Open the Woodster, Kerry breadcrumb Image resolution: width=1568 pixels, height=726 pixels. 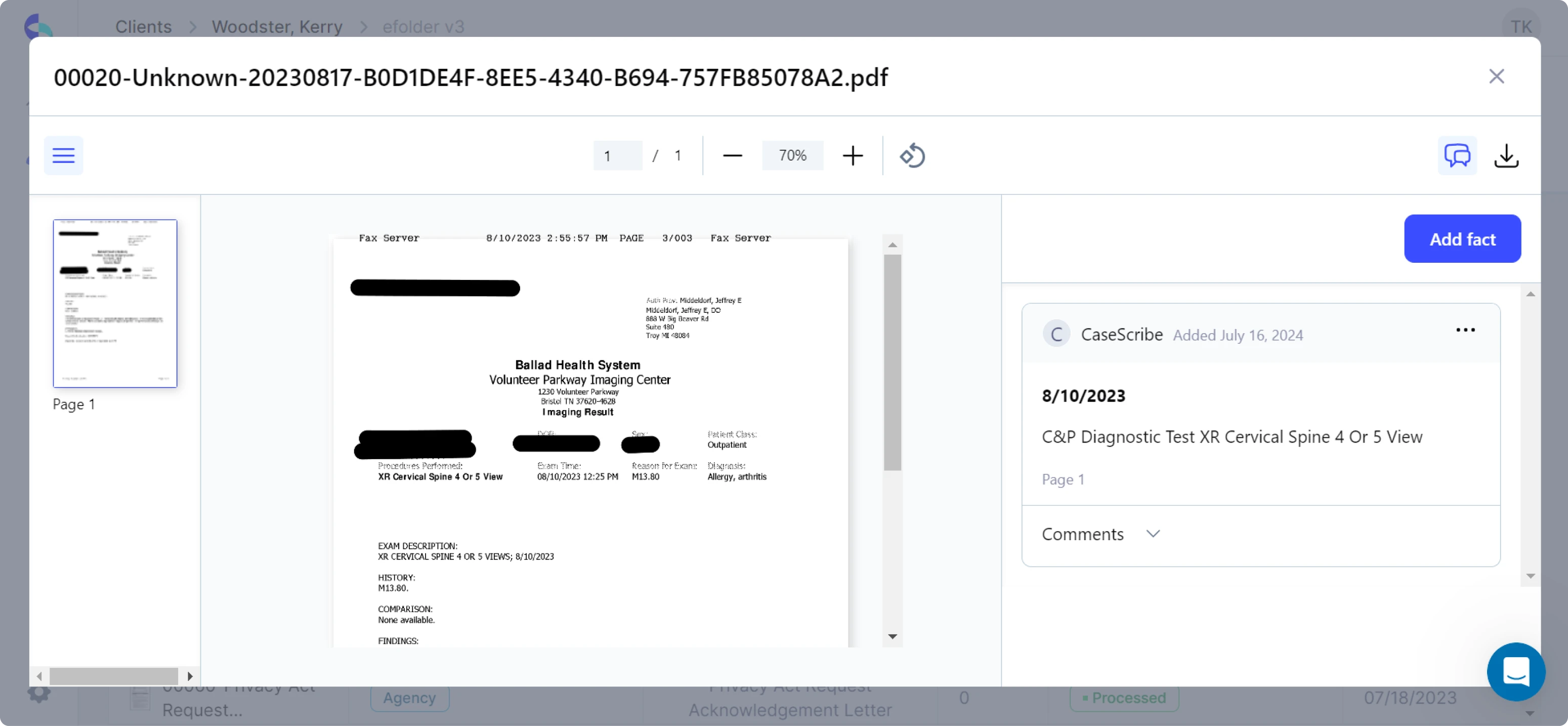276,26
